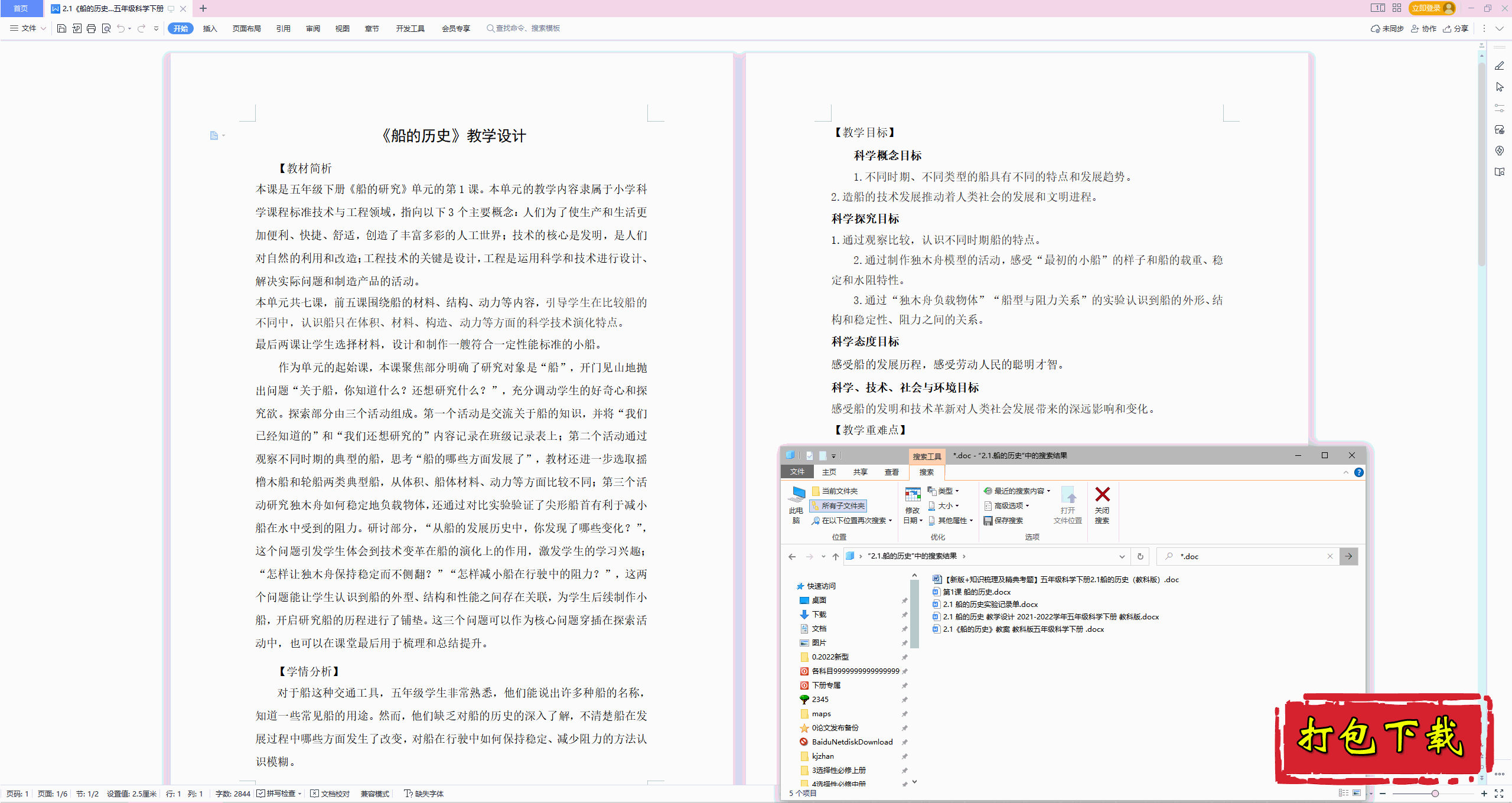
Task: Open the 文件 menu dropdown in WPS
Action: point(28,28)
